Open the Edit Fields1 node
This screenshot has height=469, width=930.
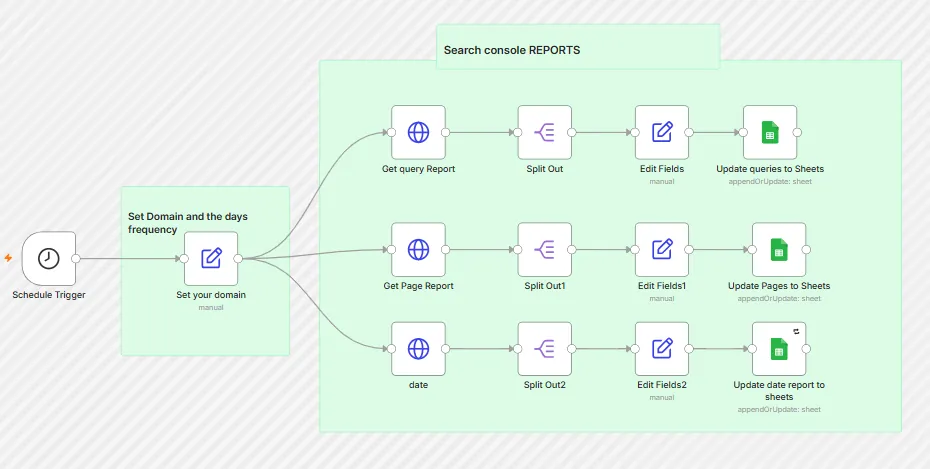click(662, 250)
